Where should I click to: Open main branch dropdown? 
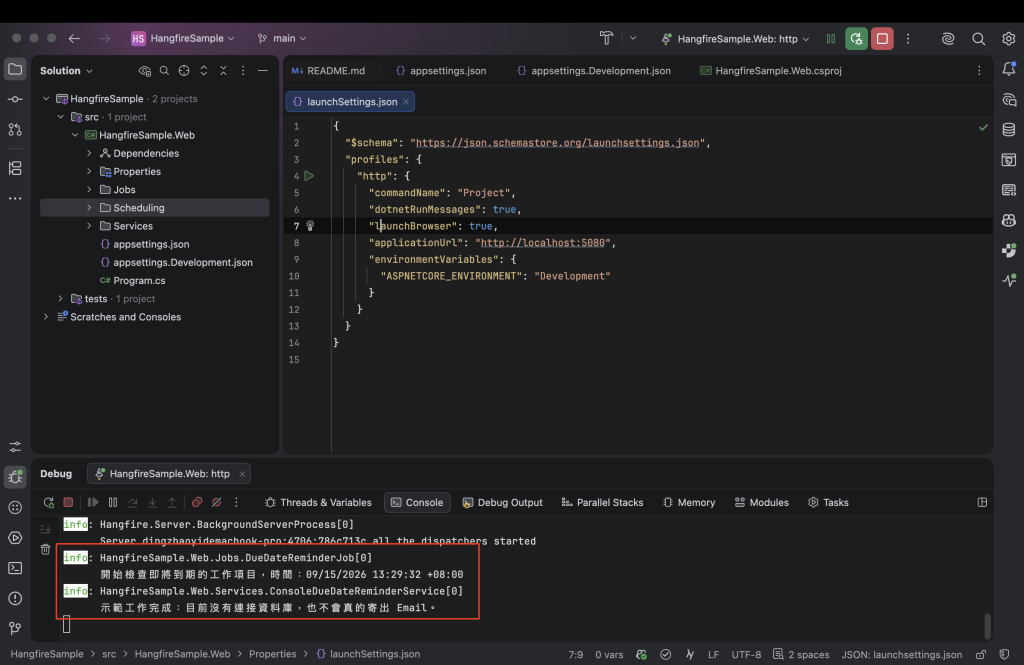pos(282,39)
